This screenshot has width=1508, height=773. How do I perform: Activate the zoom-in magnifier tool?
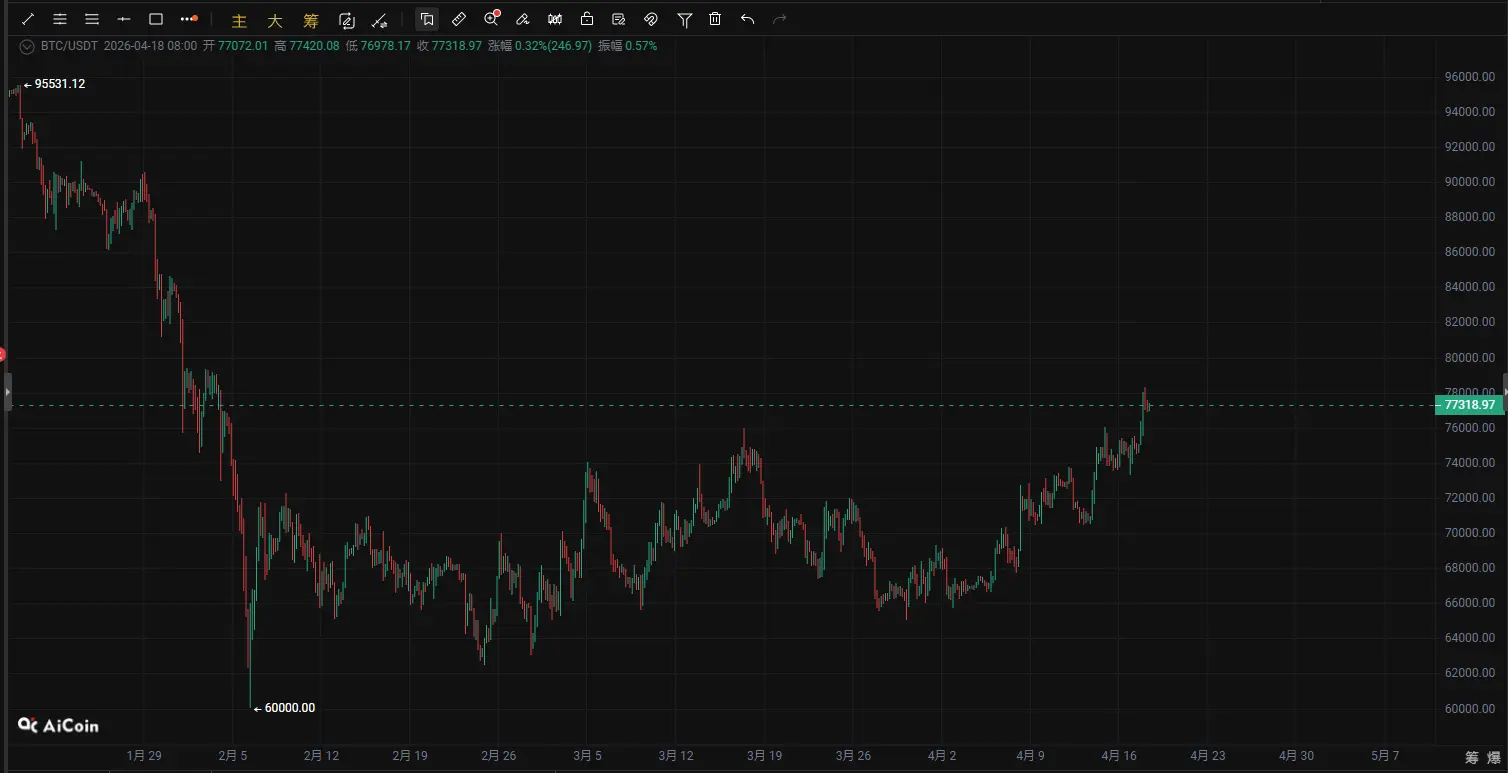491,19
